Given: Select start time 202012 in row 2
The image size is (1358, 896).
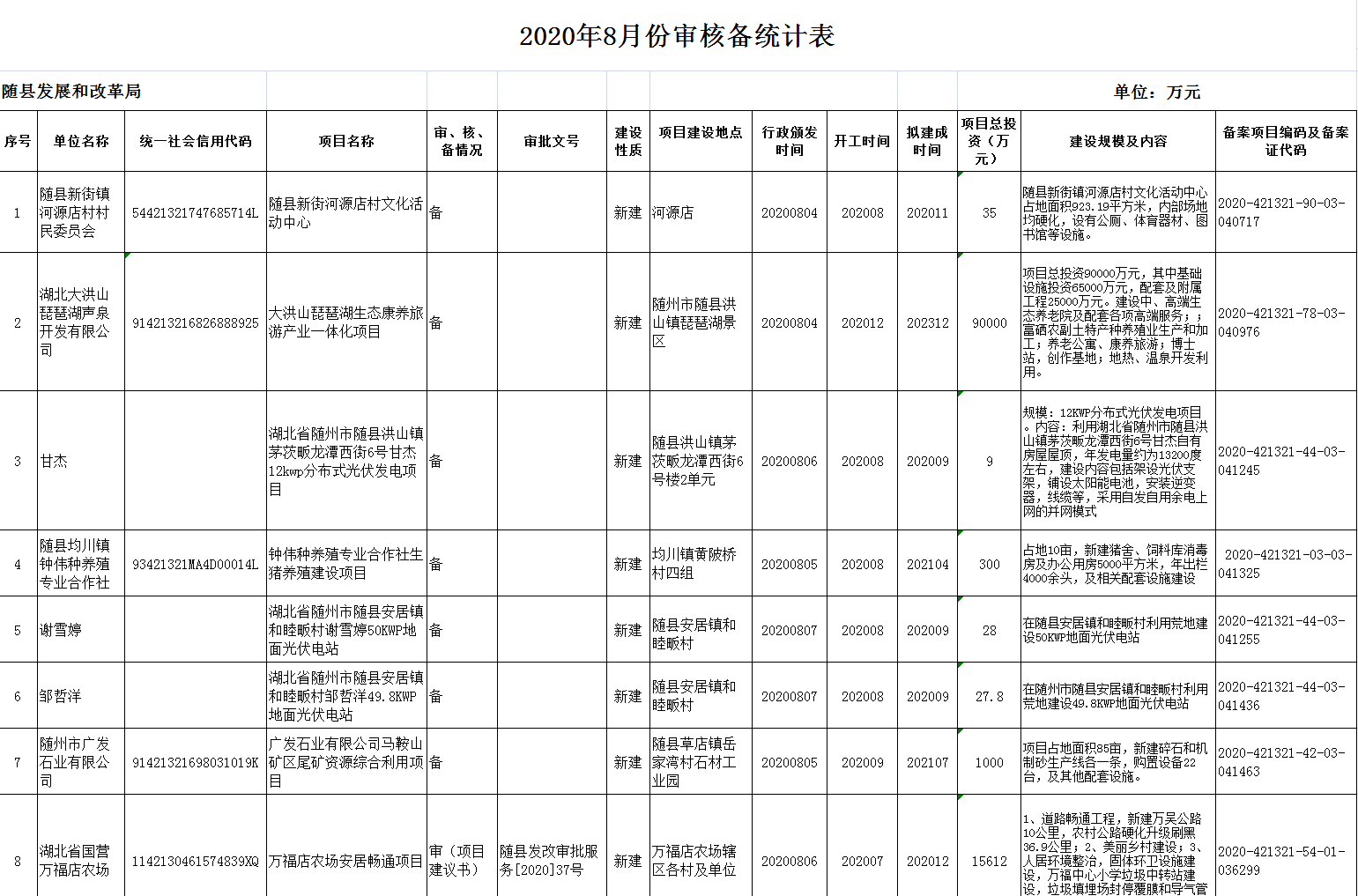Looking at the screenshot, I should [862, 323].
